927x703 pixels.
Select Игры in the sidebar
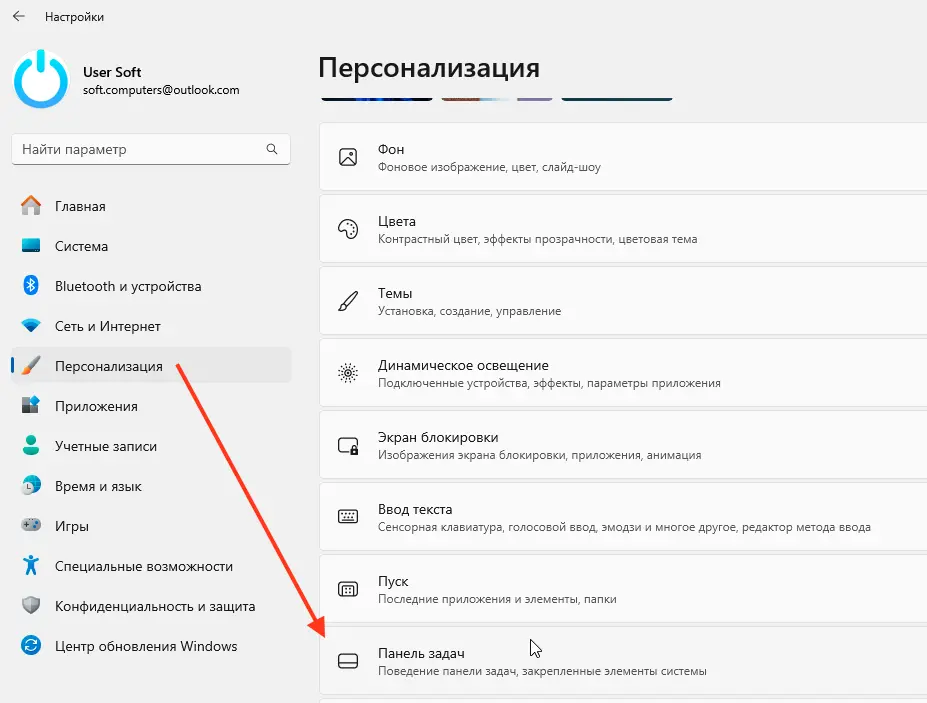pyautogui.click(x=151, y=525)
